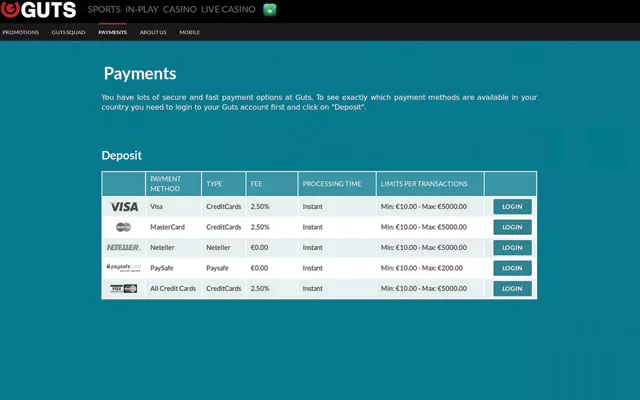Screen dimensions: 640x400
Task: Click the All Credit Cards logo icon
Action: (123, 289)
